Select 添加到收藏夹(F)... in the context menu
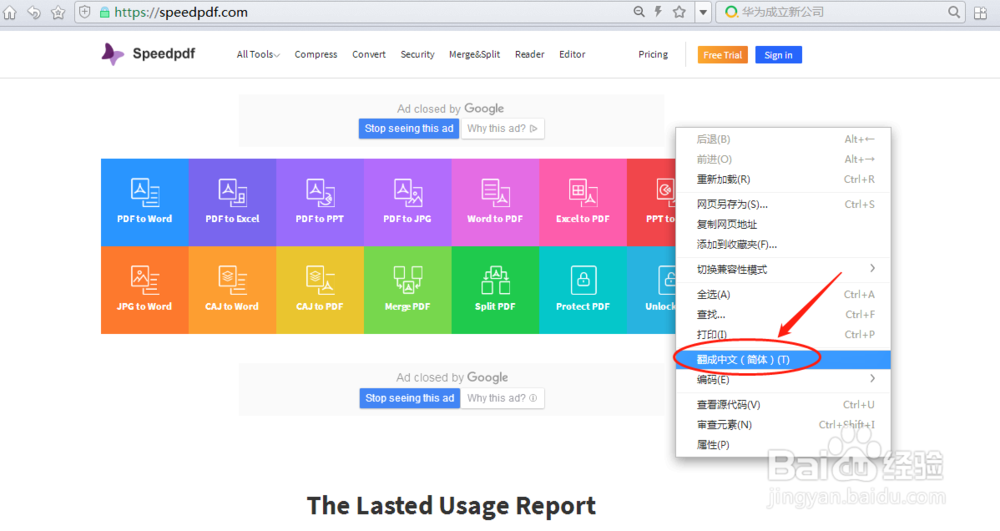 click(x=783, y=244)
